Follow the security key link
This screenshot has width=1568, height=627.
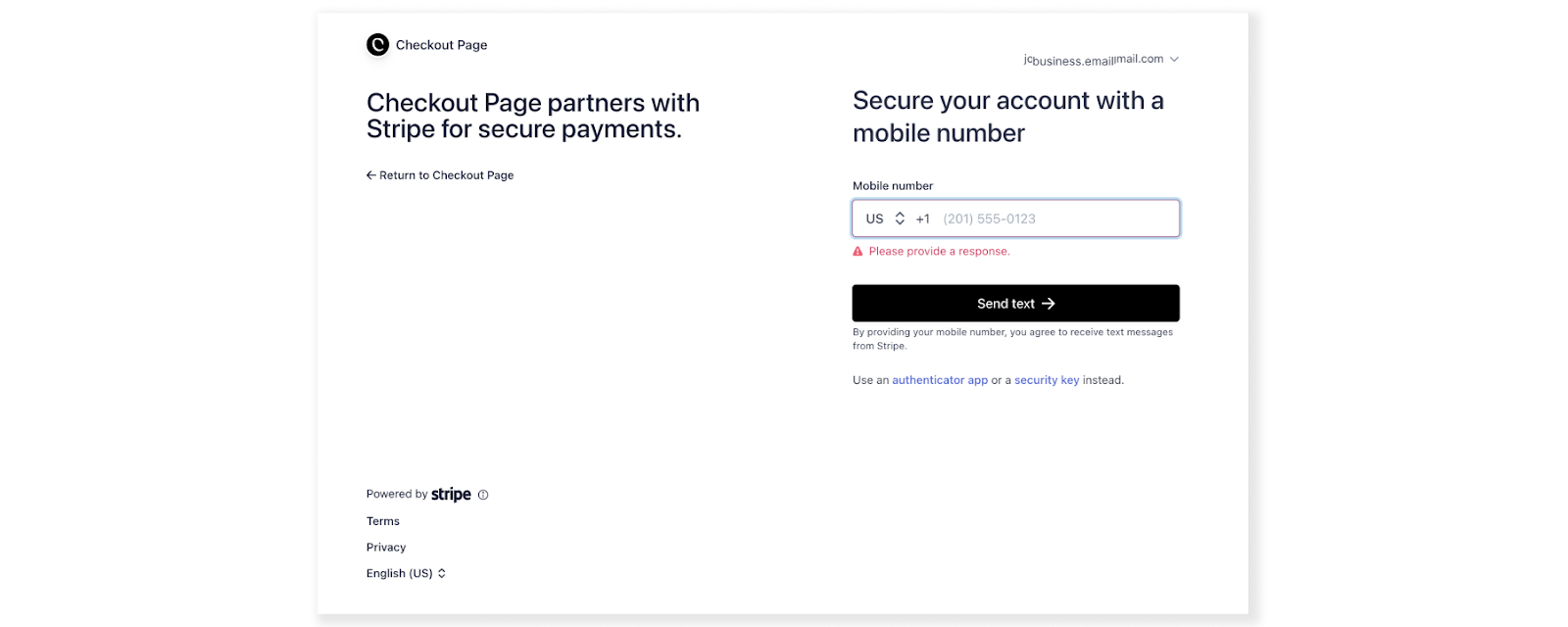[1046, 380]
